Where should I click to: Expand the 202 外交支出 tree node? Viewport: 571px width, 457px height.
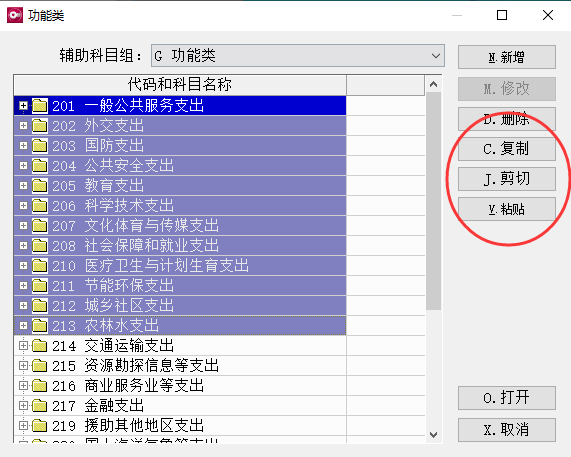point(23,126)
